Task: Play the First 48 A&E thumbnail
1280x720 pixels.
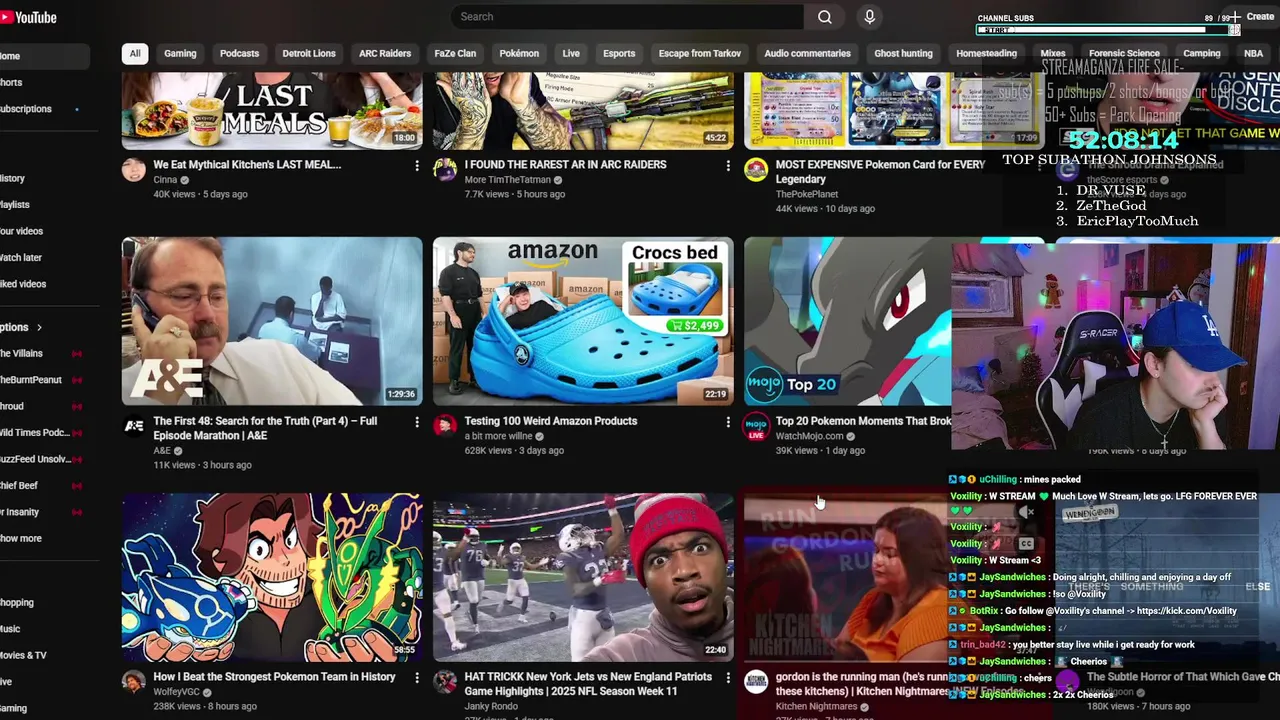Action: pyautogui.click(x=272, y=321)
